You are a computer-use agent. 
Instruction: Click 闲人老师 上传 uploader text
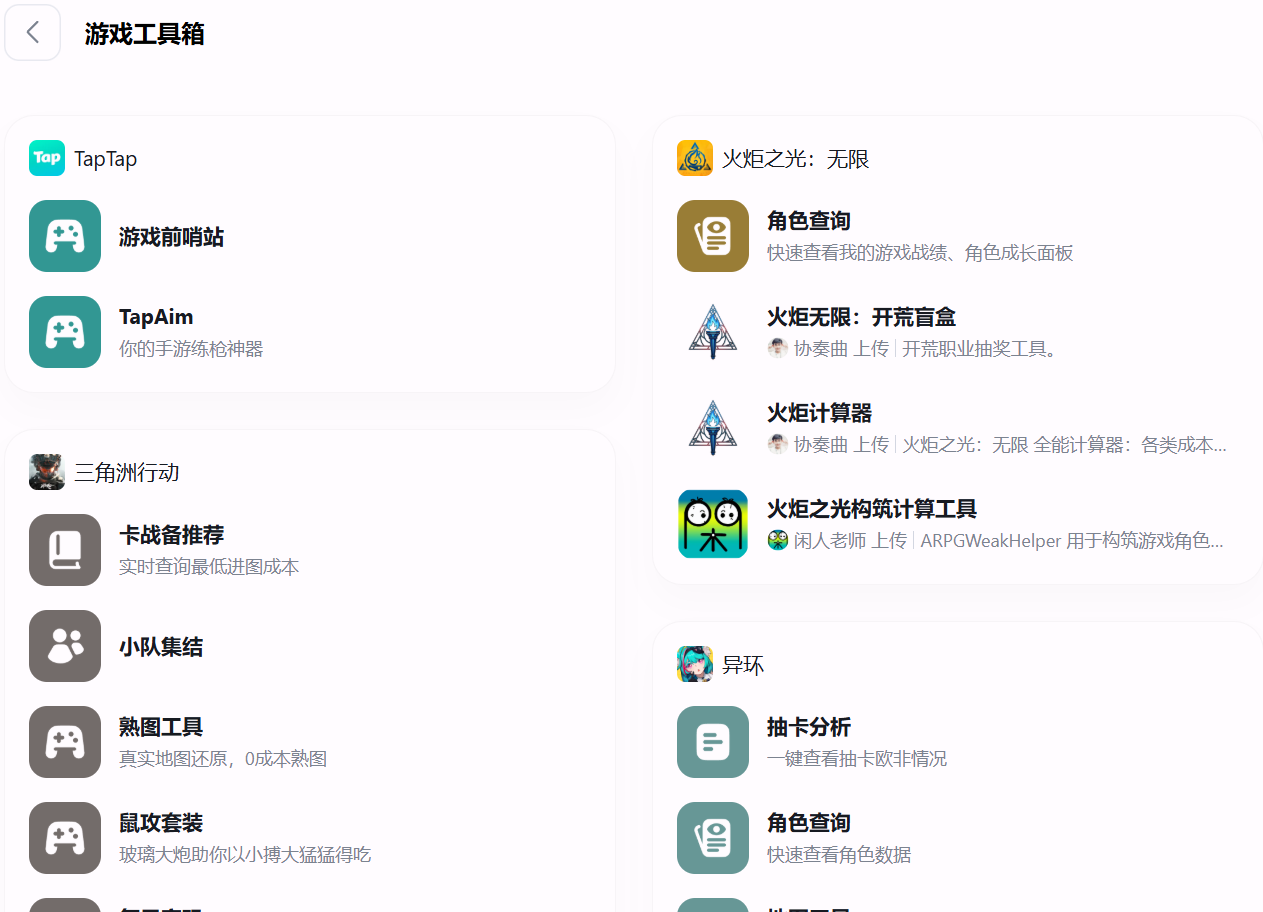coord(850,541)
